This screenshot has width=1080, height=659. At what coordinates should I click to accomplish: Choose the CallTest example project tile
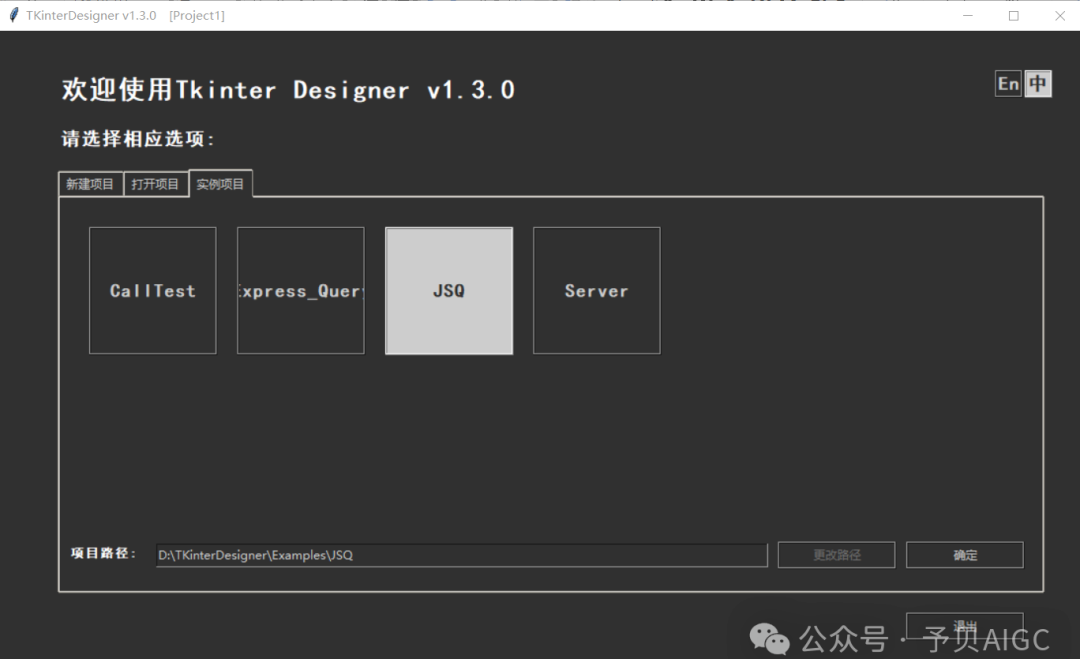coord(153,291)
